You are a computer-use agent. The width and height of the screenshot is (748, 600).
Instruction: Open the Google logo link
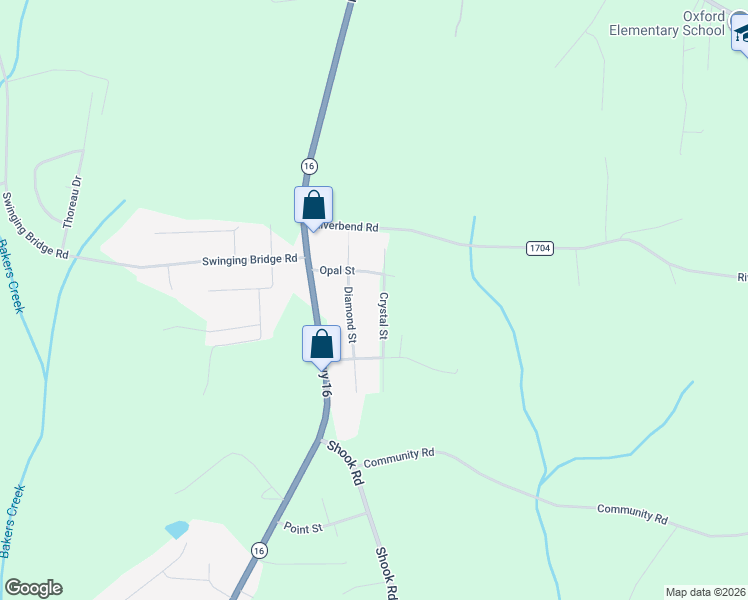click(x=33, y=588)
